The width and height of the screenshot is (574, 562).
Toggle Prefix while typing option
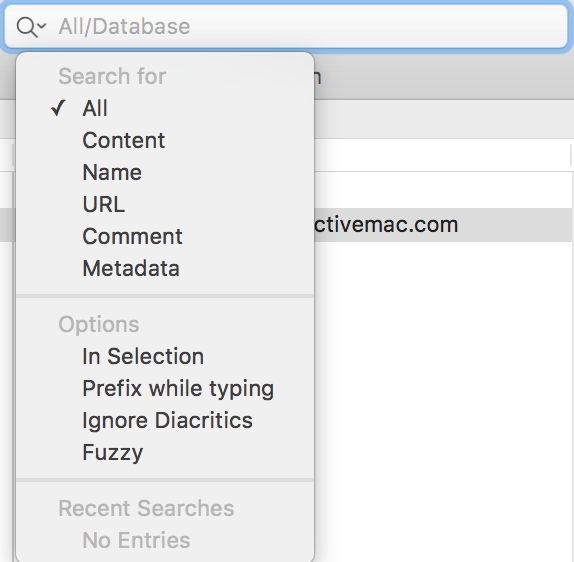[165, 388]
